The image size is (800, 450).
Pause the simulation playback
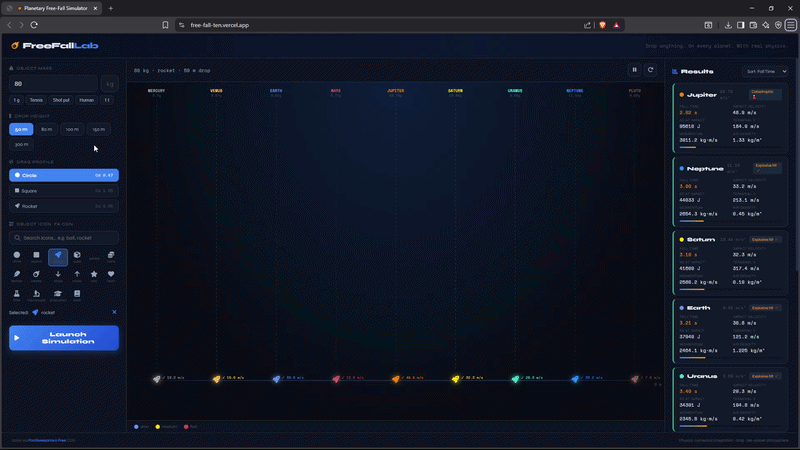click(x=634, y=70)
